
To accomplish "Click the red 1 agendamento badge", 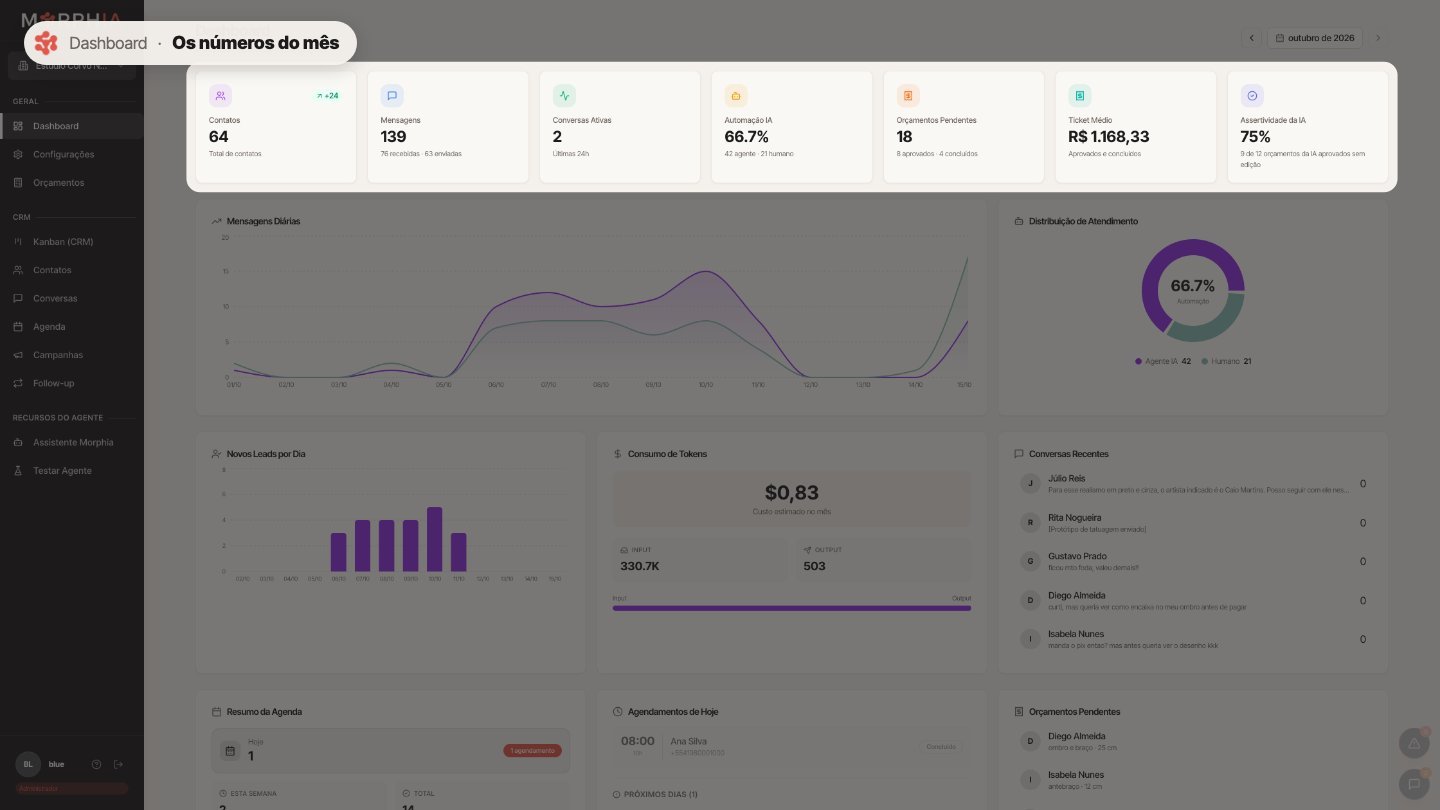I will click(x=532, y=751).
